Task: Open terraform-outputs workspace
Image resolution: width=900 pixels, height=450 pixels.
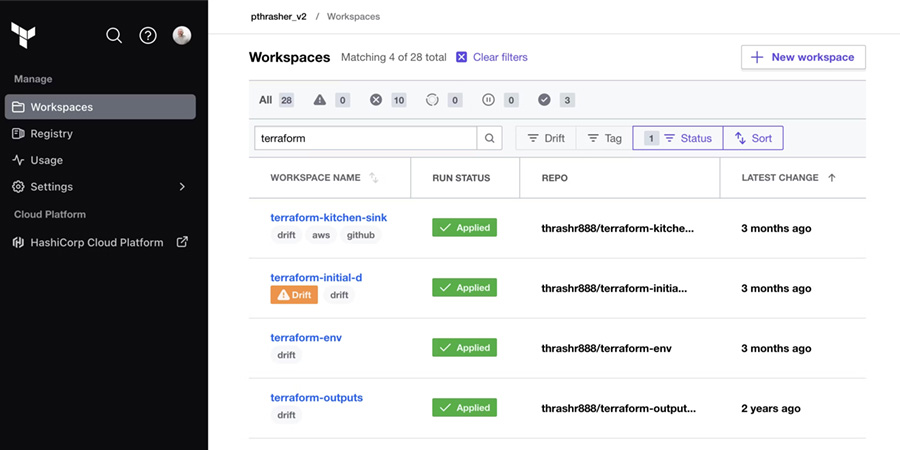Action: (x=316, y=398)
